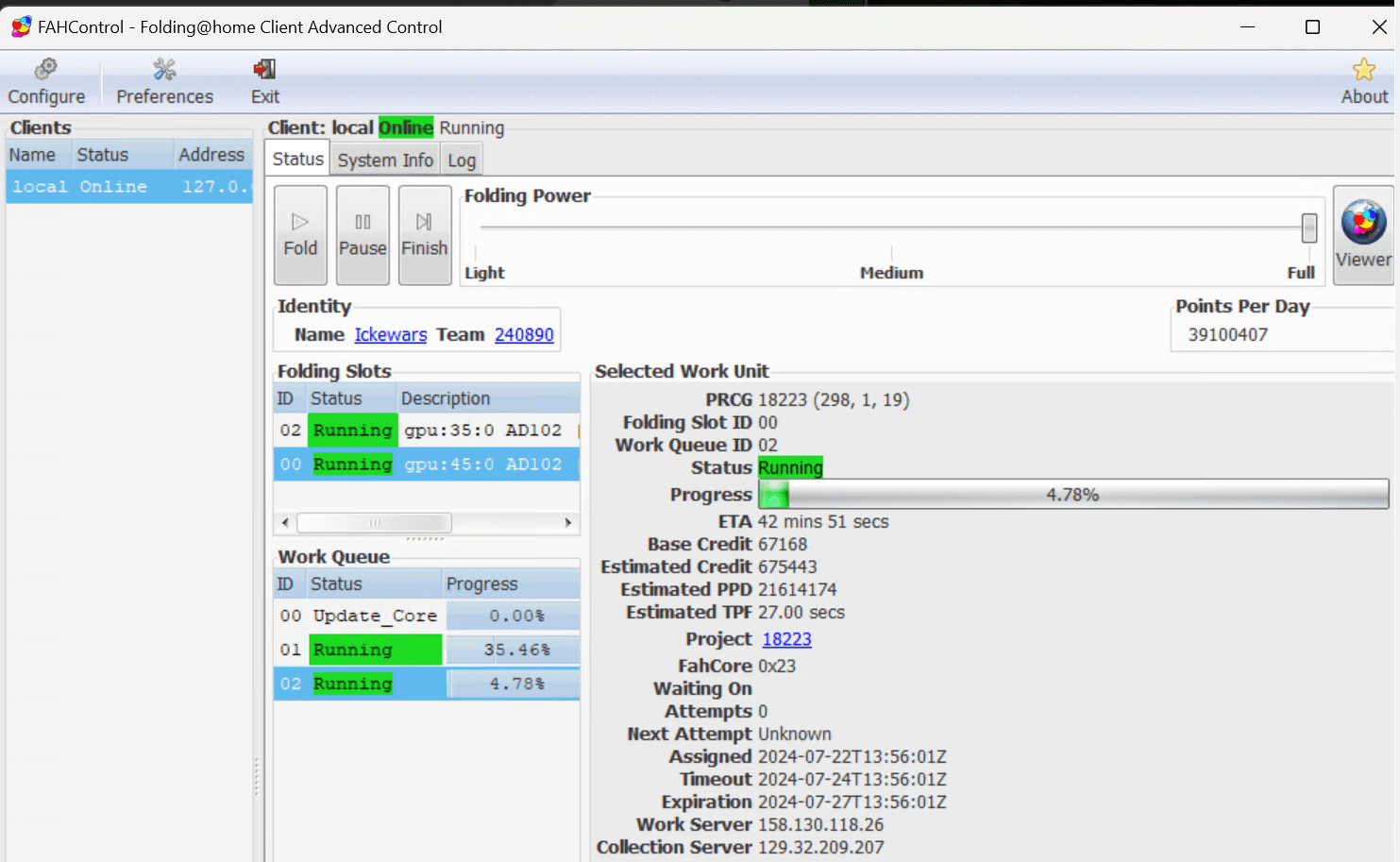
Task: Click the Expiration time 2024-07-27T13:56:01Z
Action: (852, 802)
